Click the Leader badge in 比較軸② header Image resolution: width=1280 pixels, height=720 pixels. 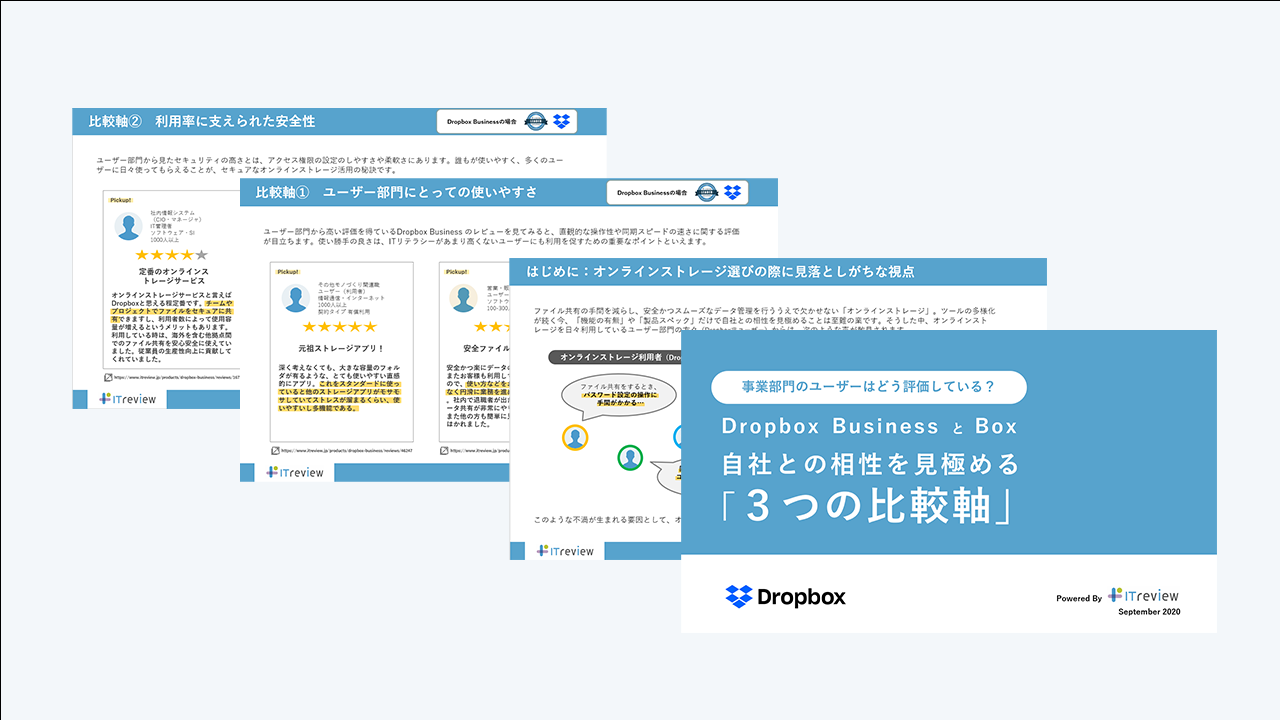pyautogui.click(x=535, y=121)
